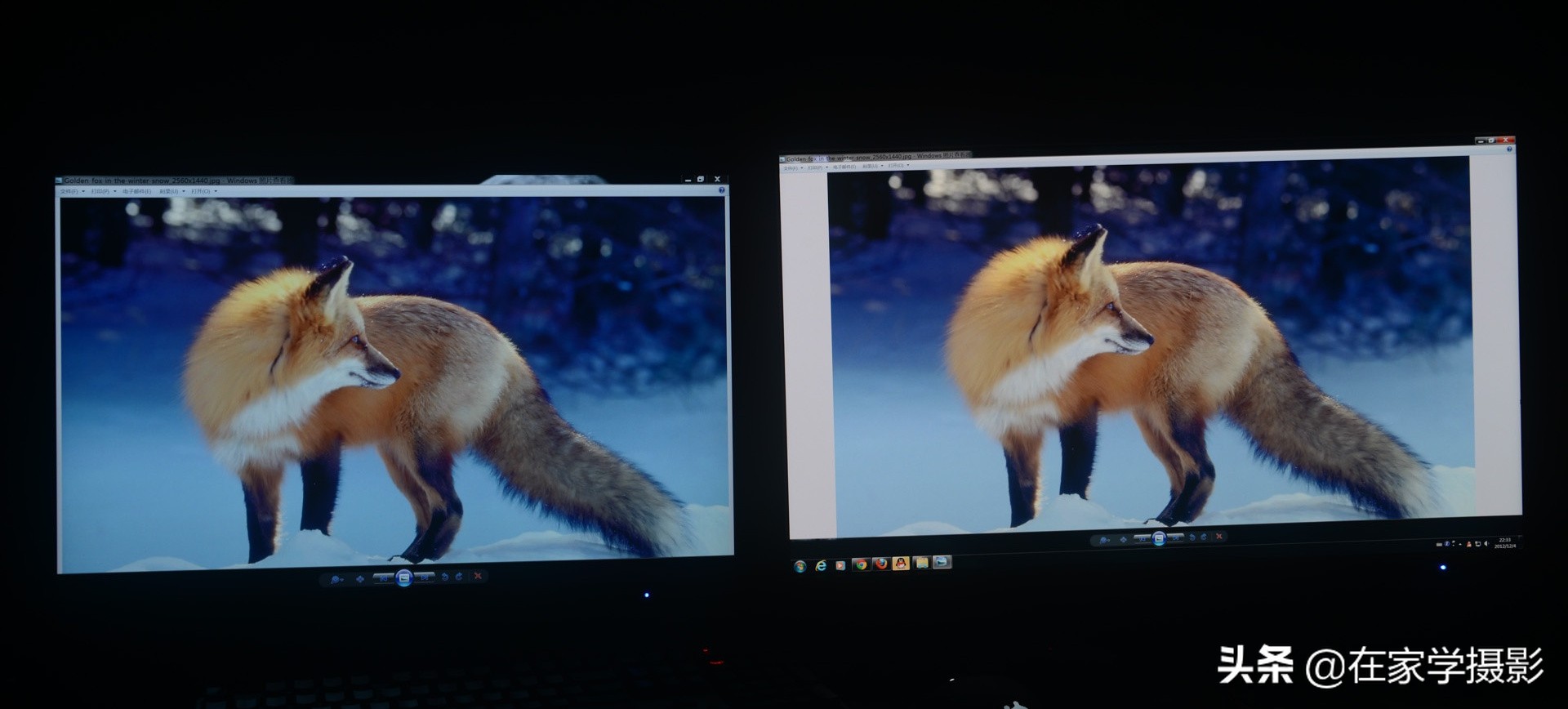
Task: Delete the photo in right viewer
Action: (1219, 536)
